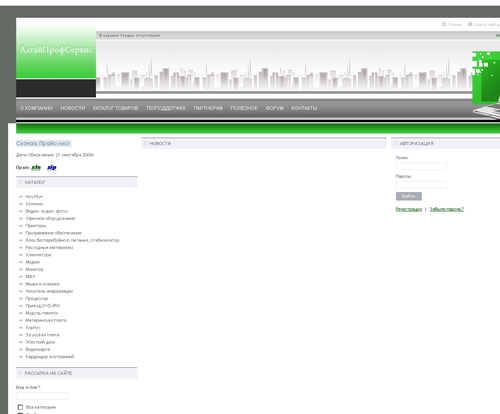The height and width of the screenshot is (414, 500).
Task: Open the ПОЛЕЗНОЕ menu item
Action: (x=244, y=108)
